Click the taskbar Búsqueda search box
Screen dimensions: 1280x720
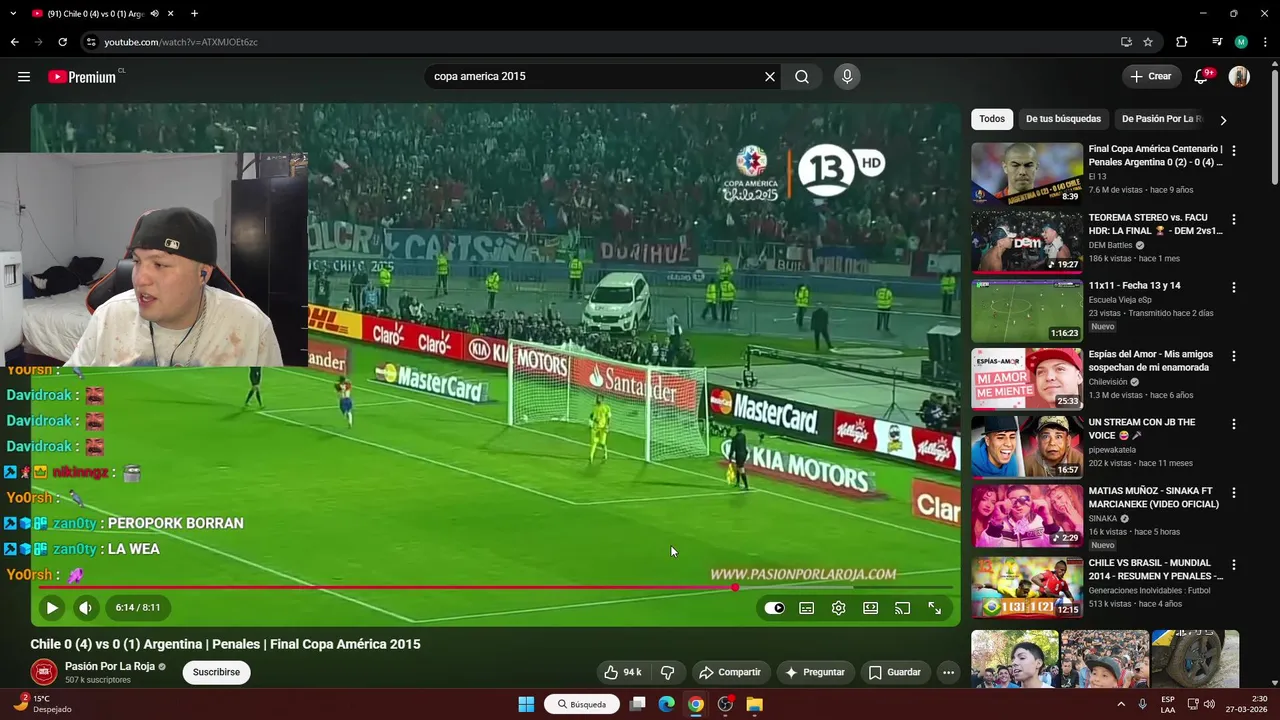[x=582, y=704]
